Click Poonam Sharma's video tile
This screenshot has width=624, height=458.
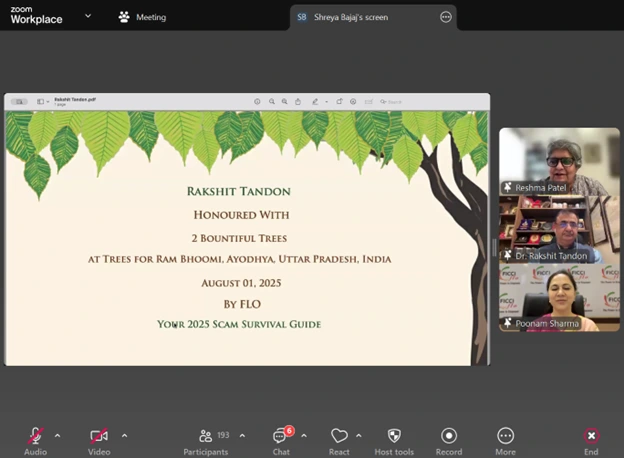559,297
